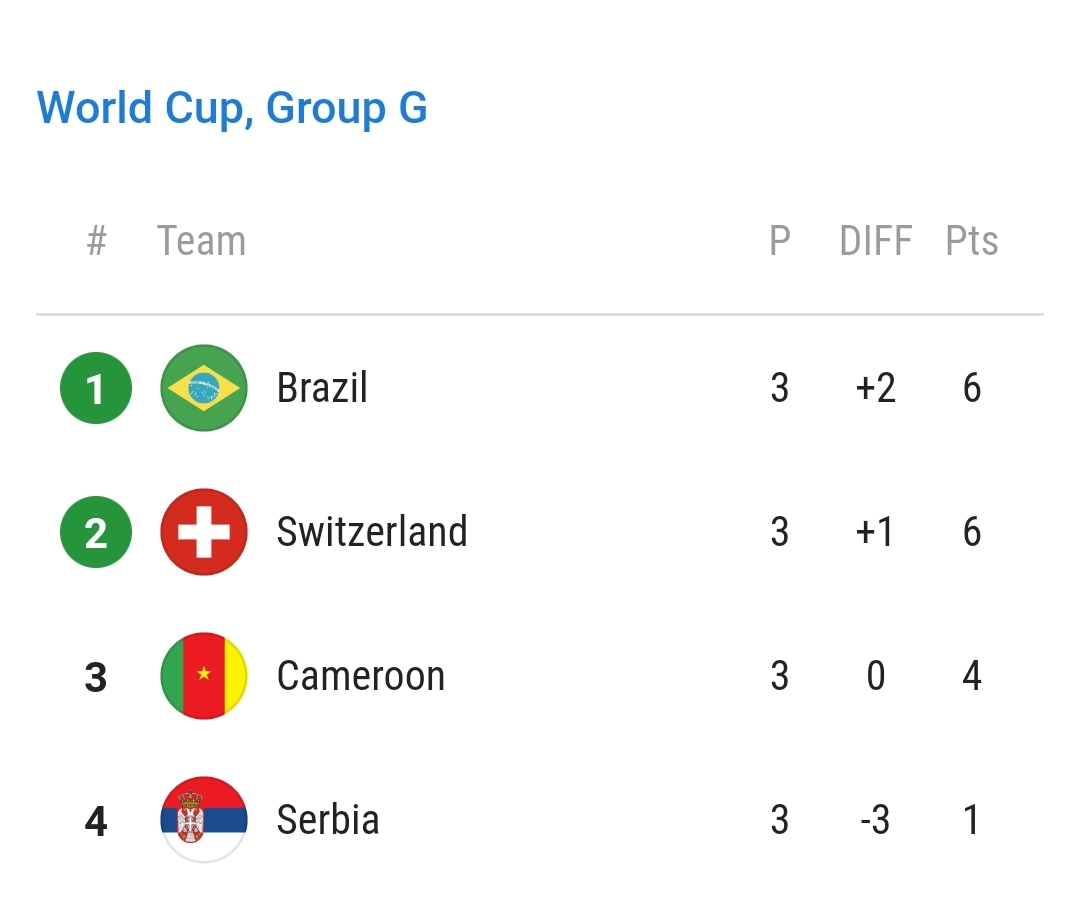Click rank number 3 beside Cameroon
This screenshot has height=900, width=1080.
(96, 677)
